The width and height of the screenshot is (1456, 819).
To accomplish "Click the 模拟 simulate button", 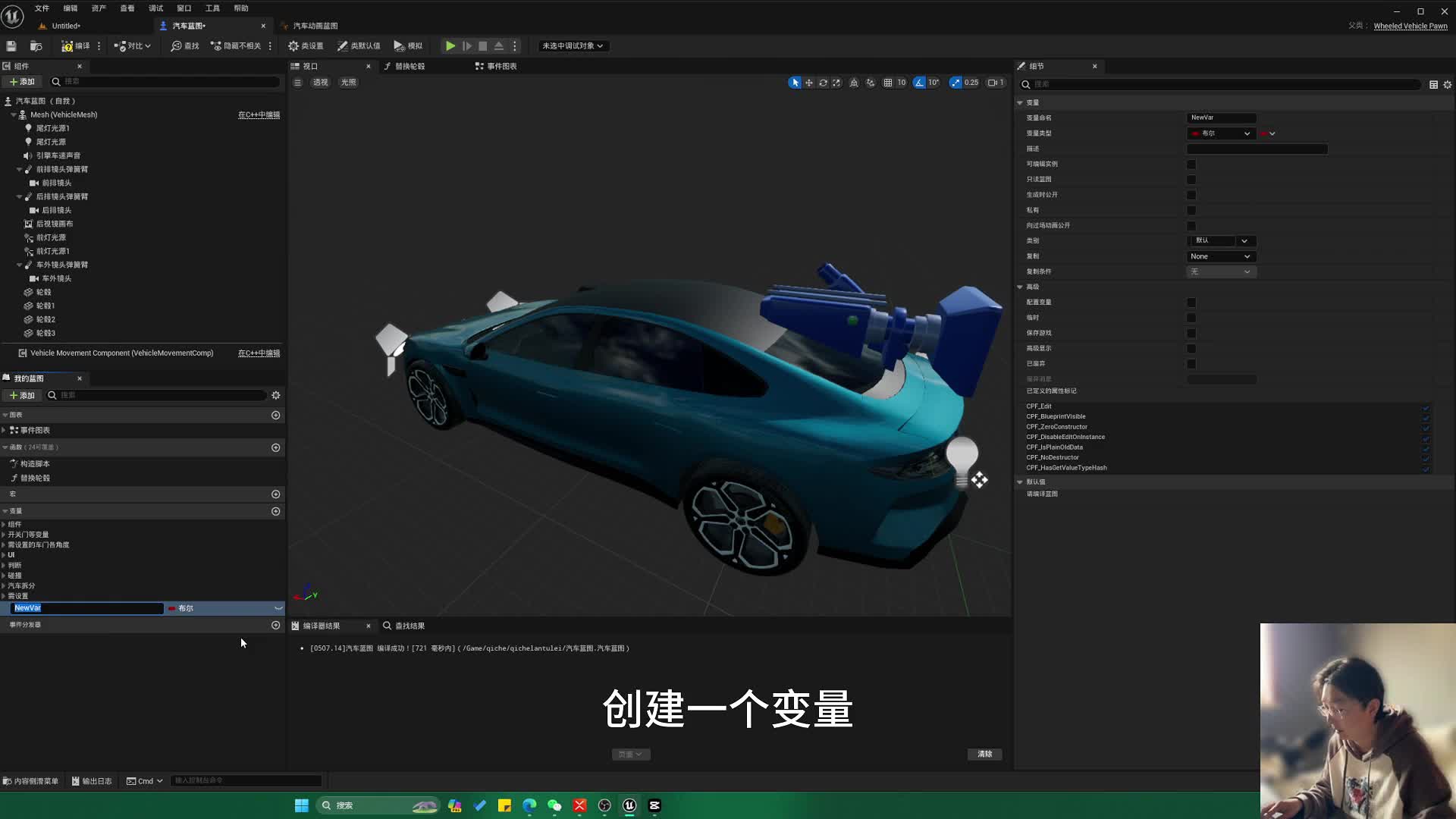I will (x=408, y=46).
